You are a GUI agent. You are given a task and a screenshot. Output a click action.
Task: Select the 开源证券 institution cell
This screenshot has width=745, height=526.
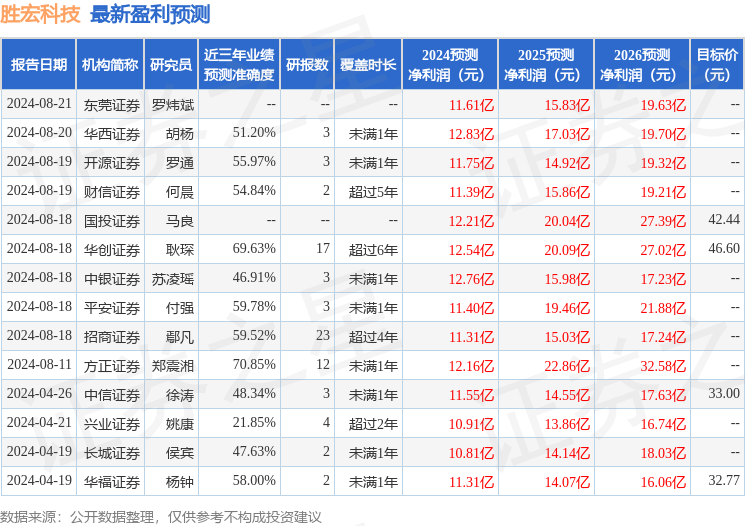112,163
